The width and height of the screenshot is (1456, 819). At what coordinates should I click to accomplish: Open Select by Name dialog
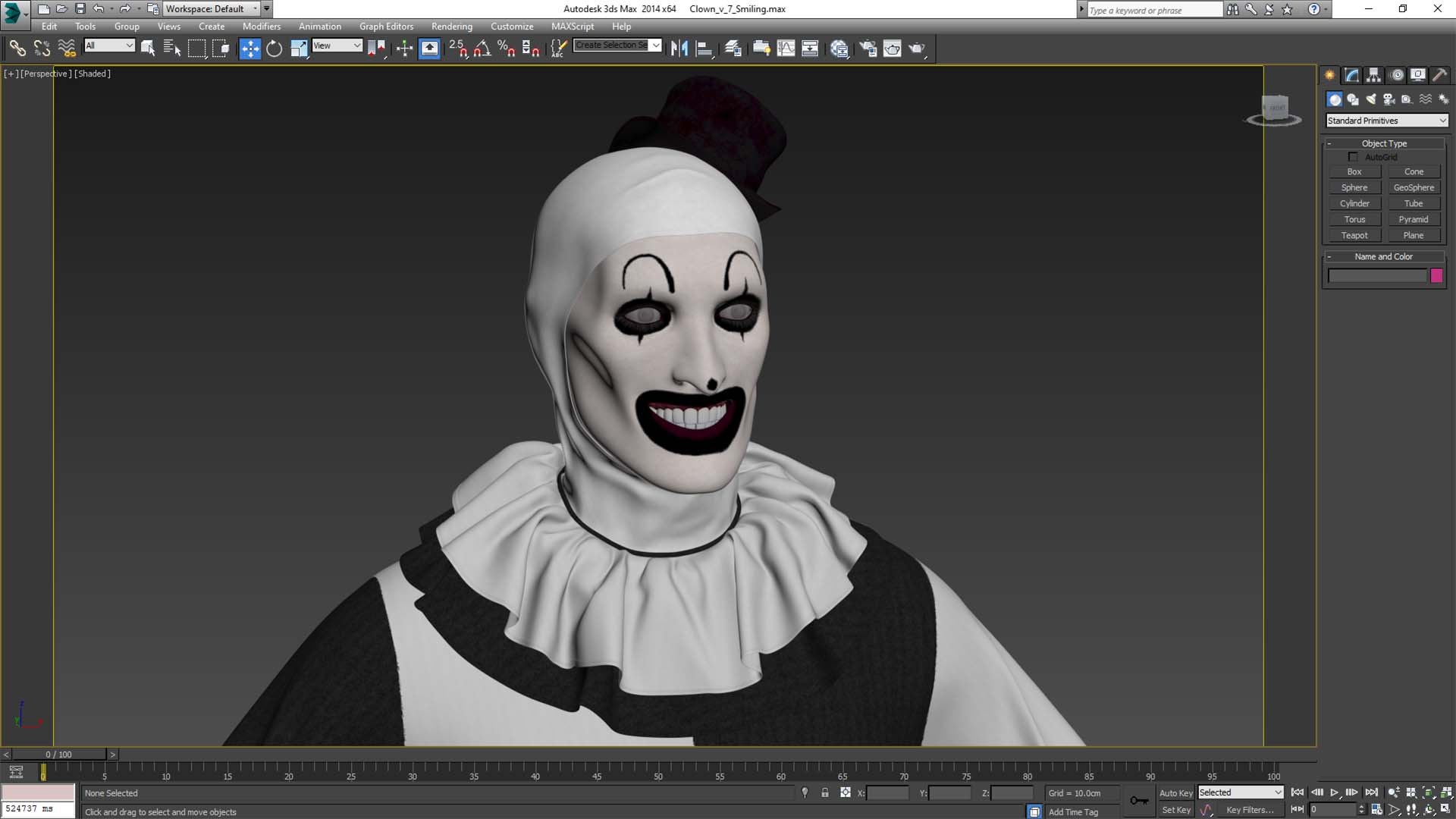(172, 49)
